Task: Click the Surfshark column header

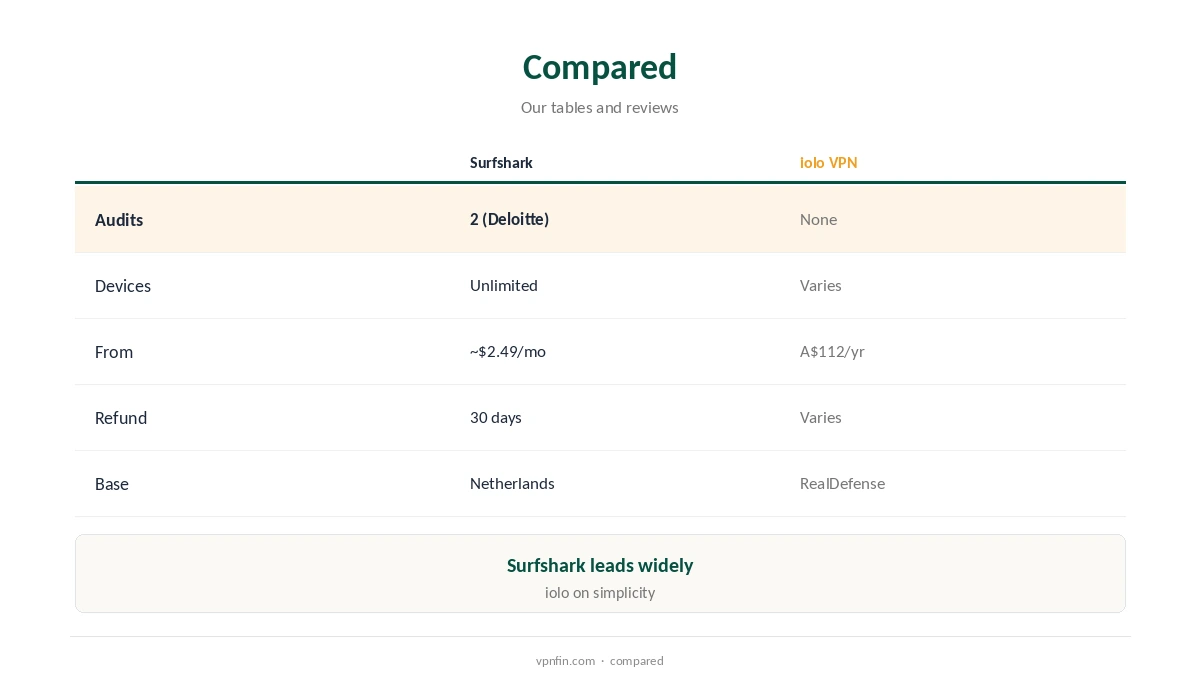Action: 501,162
